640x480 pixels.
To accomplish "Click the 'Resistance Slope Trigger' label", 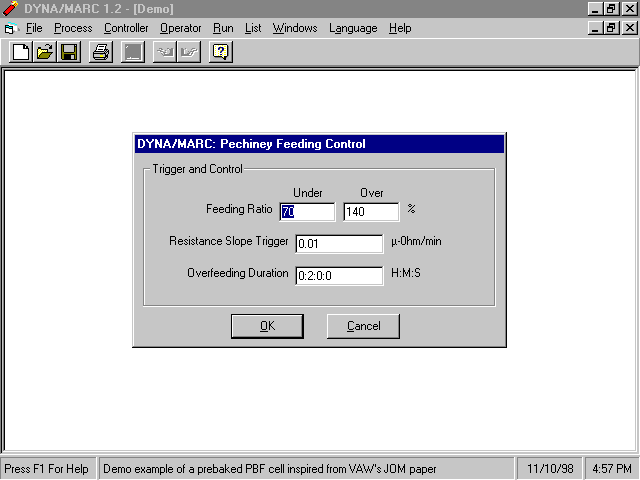I will [229, 241].
